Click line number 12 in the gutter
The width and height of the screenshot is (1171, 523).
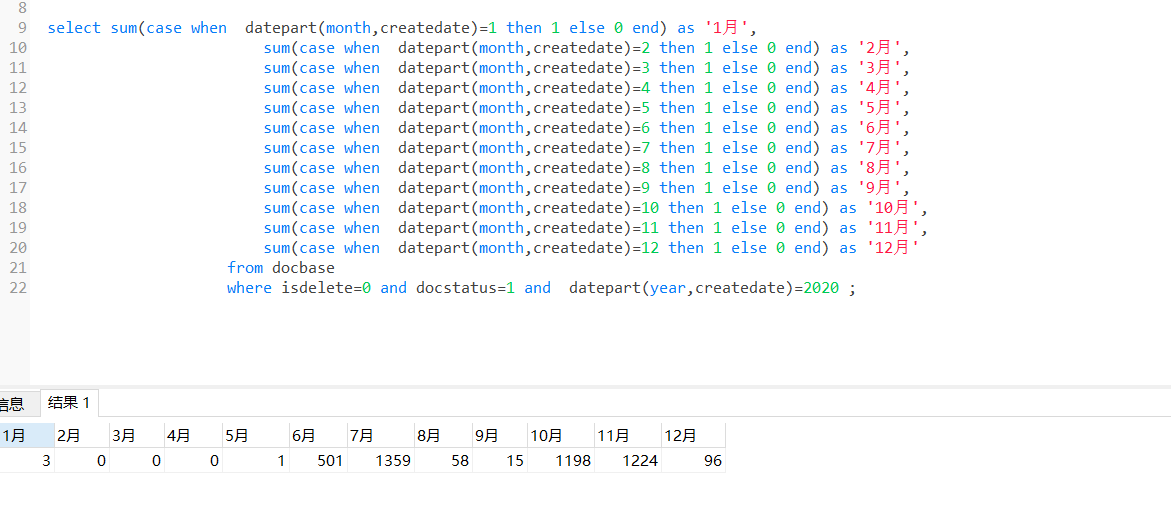(18, 88)
